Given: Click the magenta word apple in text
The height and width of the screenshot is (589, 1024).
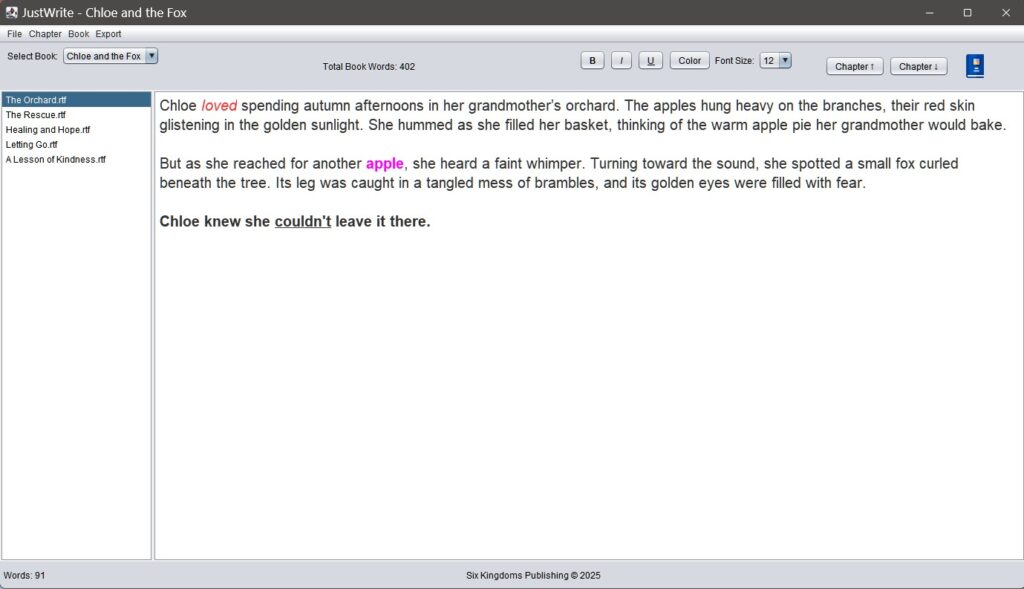Looking at the screenshot, I should click(384, 164).
